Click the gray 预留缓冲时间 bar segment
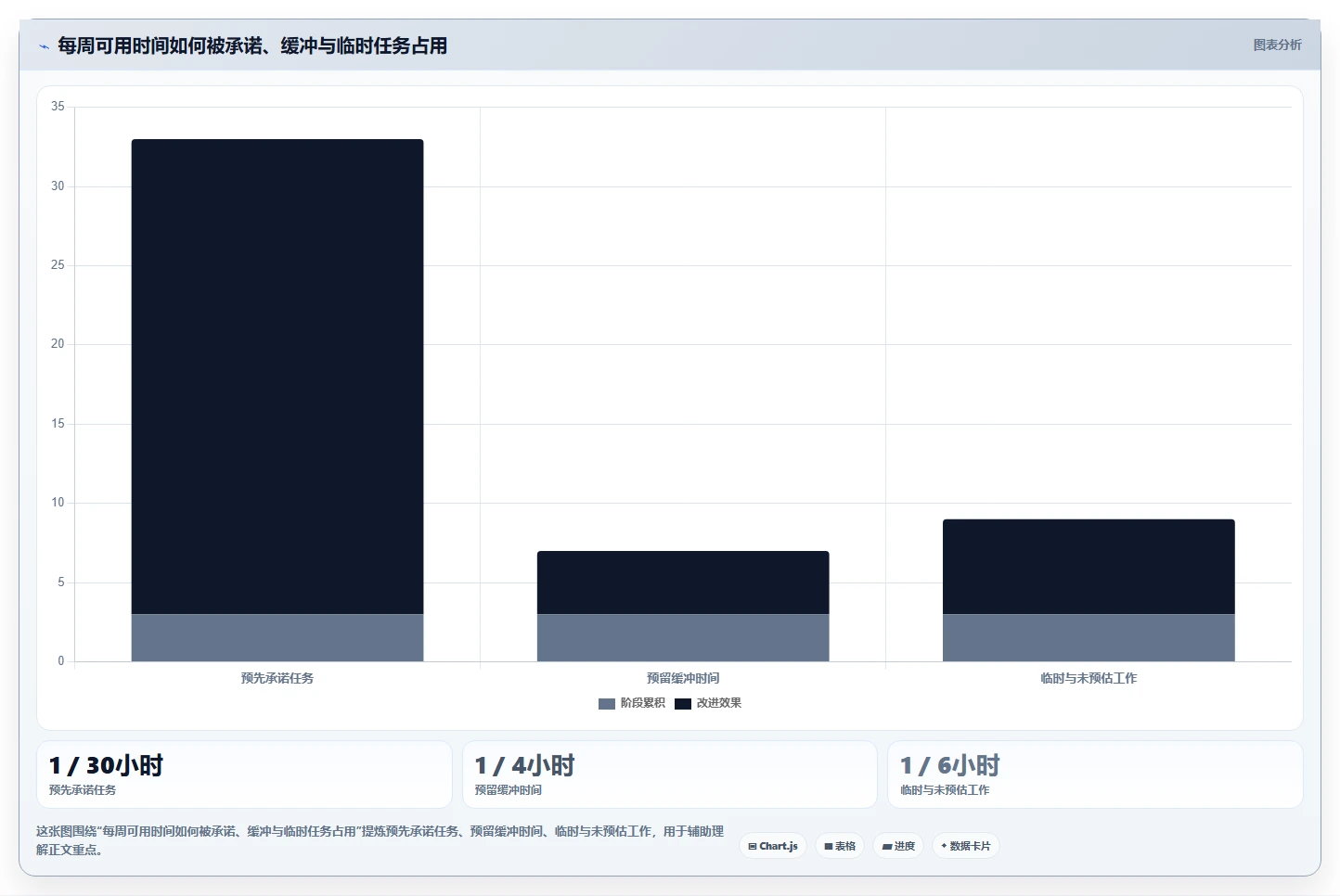The height and width of the screenshot is (896, 1340). [x=683, y=638]
